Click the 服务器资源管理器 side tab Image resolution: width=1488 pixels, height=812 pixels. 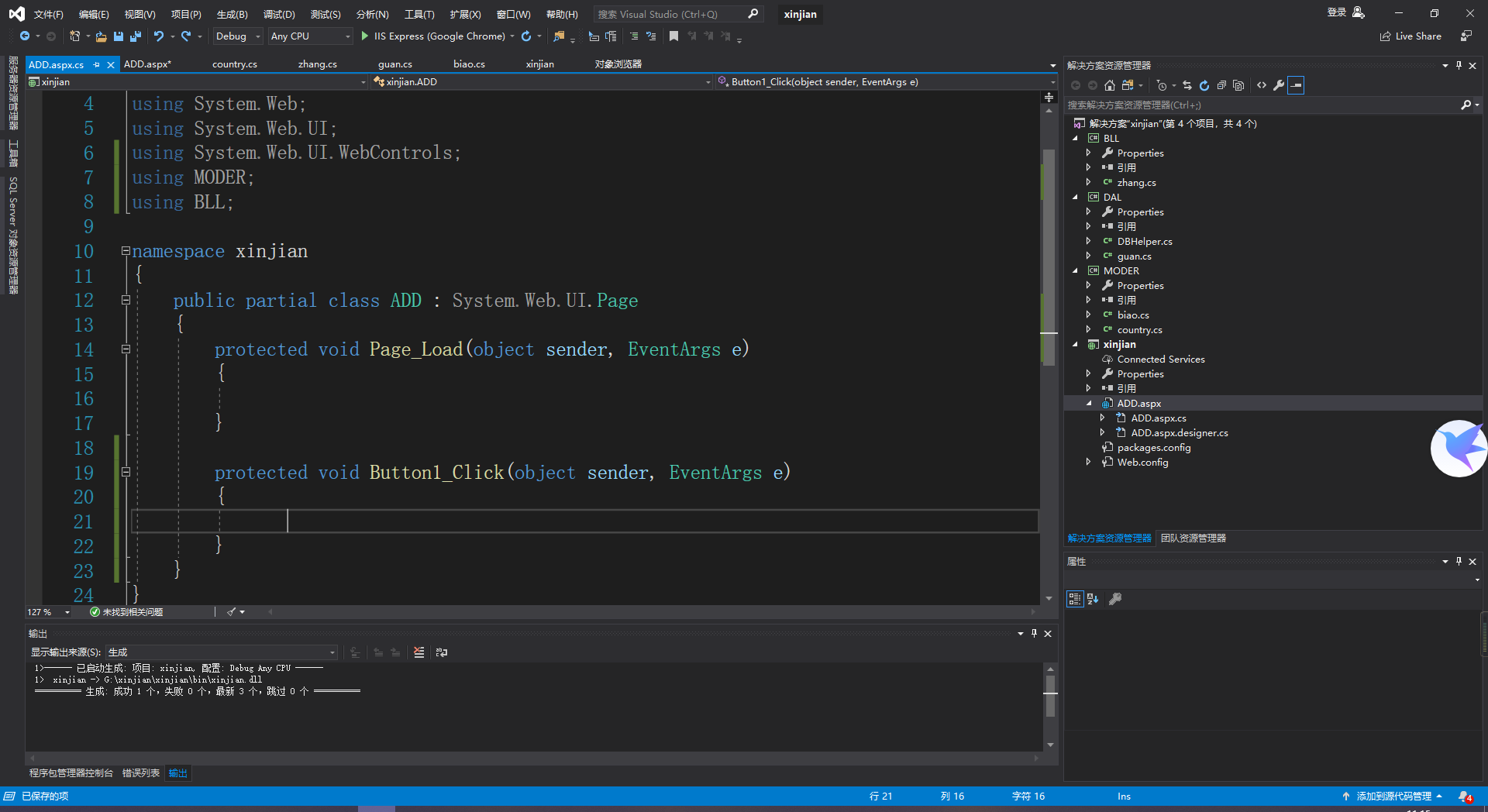tap(13, 93)
